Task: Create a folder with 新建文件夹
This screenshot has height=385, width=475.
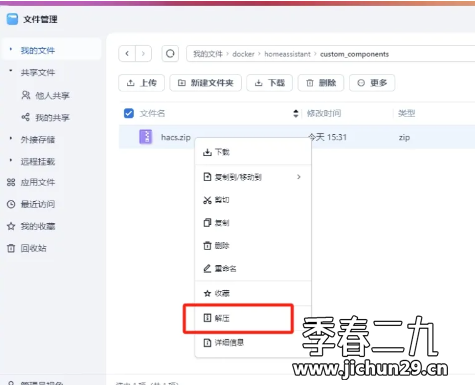Action: pyautogui.click(x=205, y=83)
